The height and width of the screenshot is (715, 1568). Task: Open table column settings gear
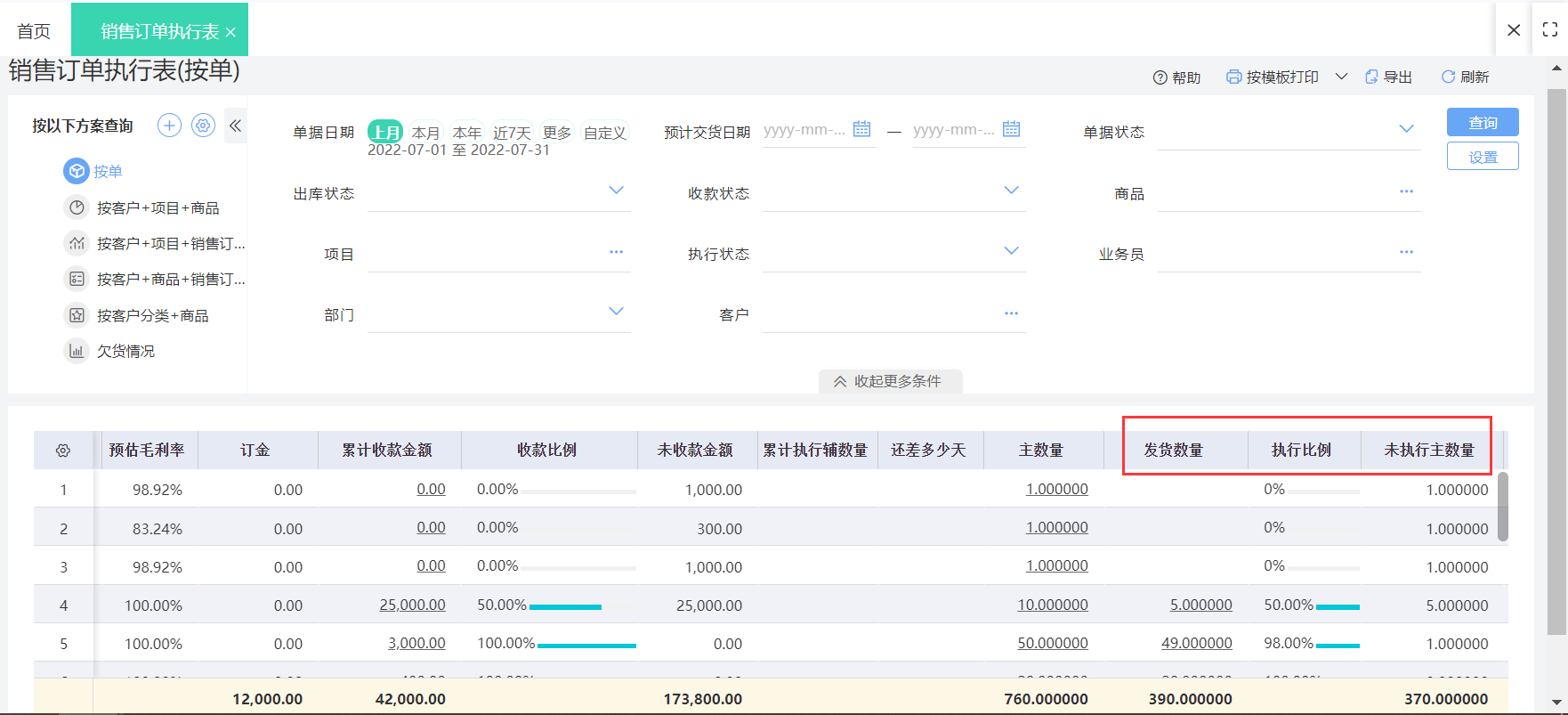[x=63, y=451]
